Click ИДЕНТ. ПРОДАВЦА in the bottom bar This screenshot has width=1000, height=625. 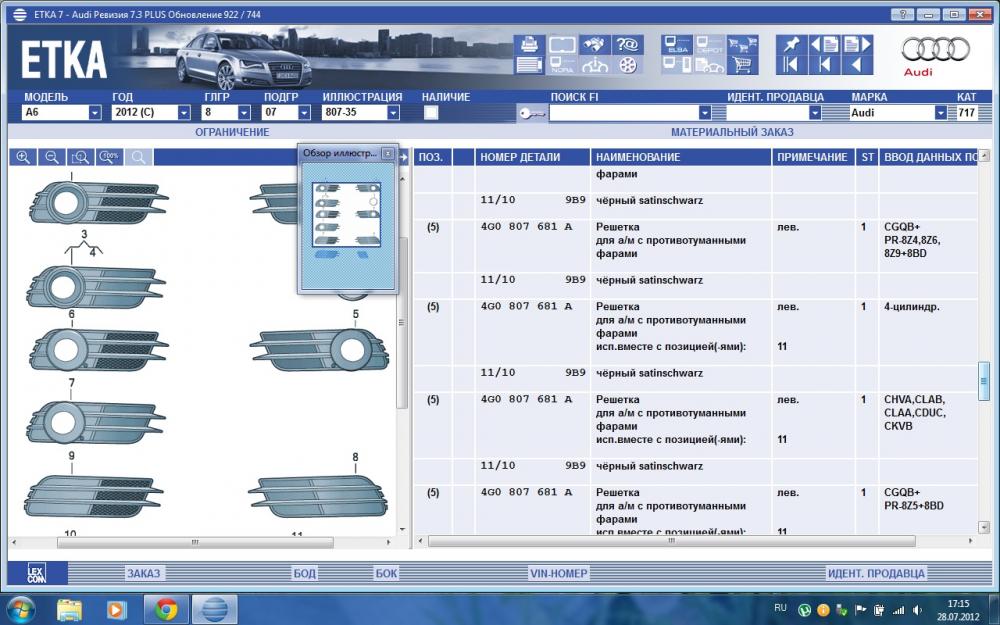tap(876, 573)
